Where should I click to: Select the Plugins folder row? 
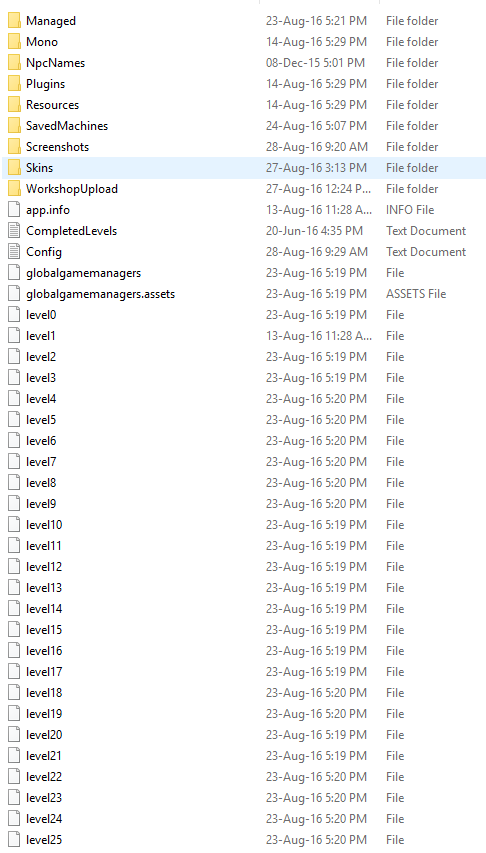[x=244, y=84]
